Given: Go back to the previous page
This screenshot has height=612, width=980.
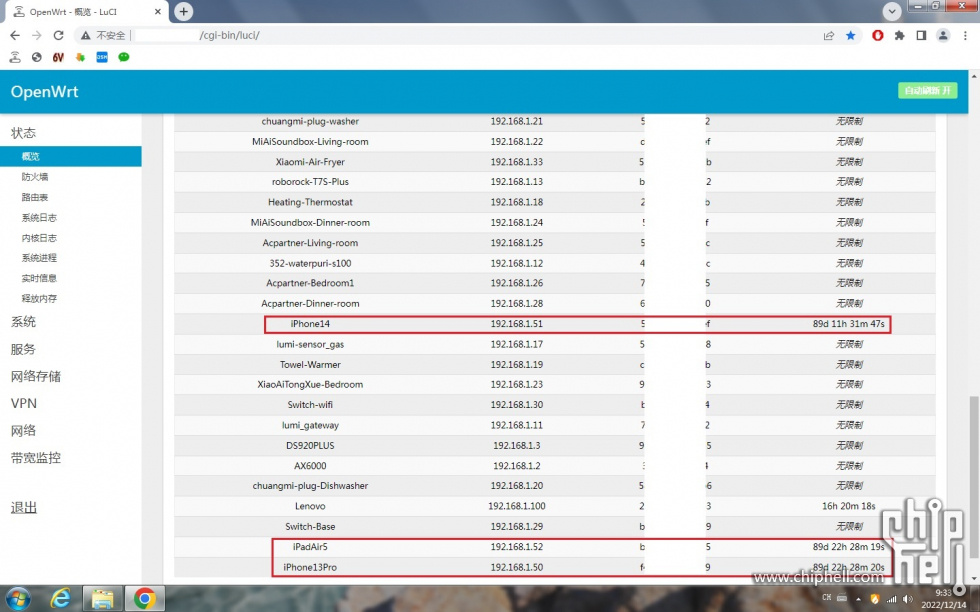Looking at the screenshot, I should click(x=15, y=36).
